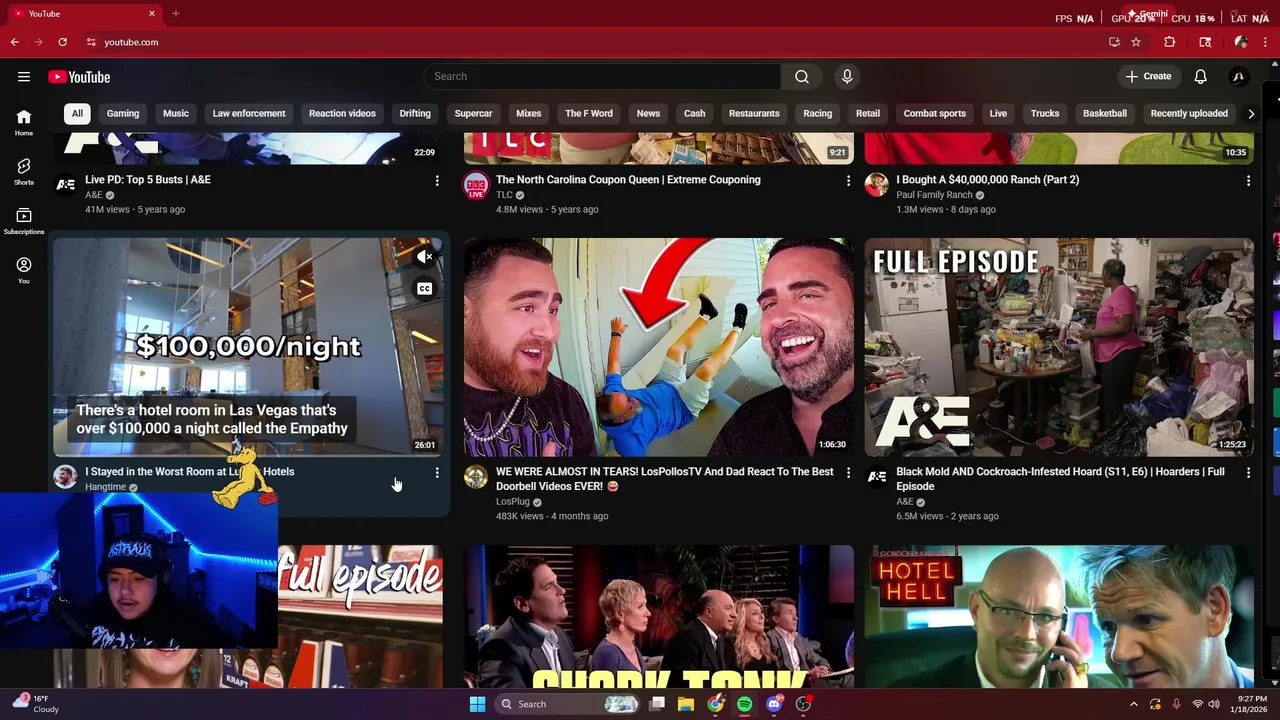1280x720 pixels.
Task: Open North Carolina Coupon Queen title
Action: [x=628, y=180]
